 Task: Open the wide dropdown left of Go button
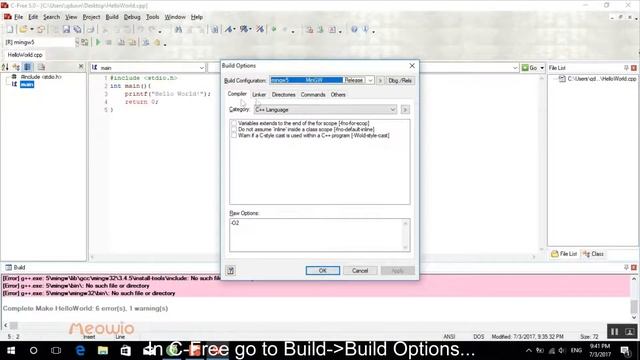tap(515, 68)
